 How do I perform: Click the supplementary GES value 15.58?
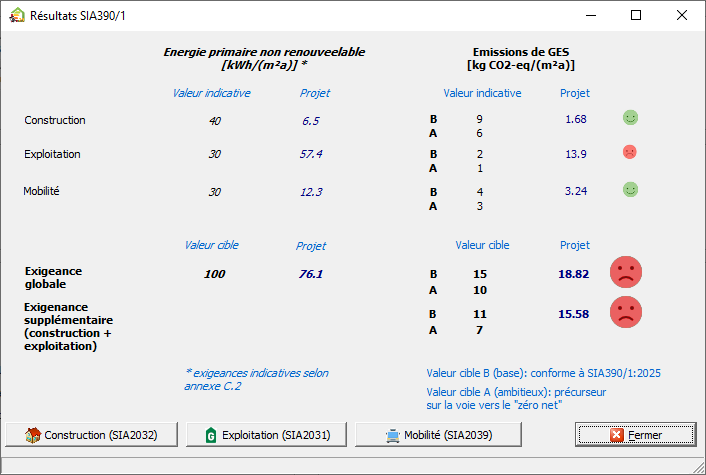click(574, 314)
